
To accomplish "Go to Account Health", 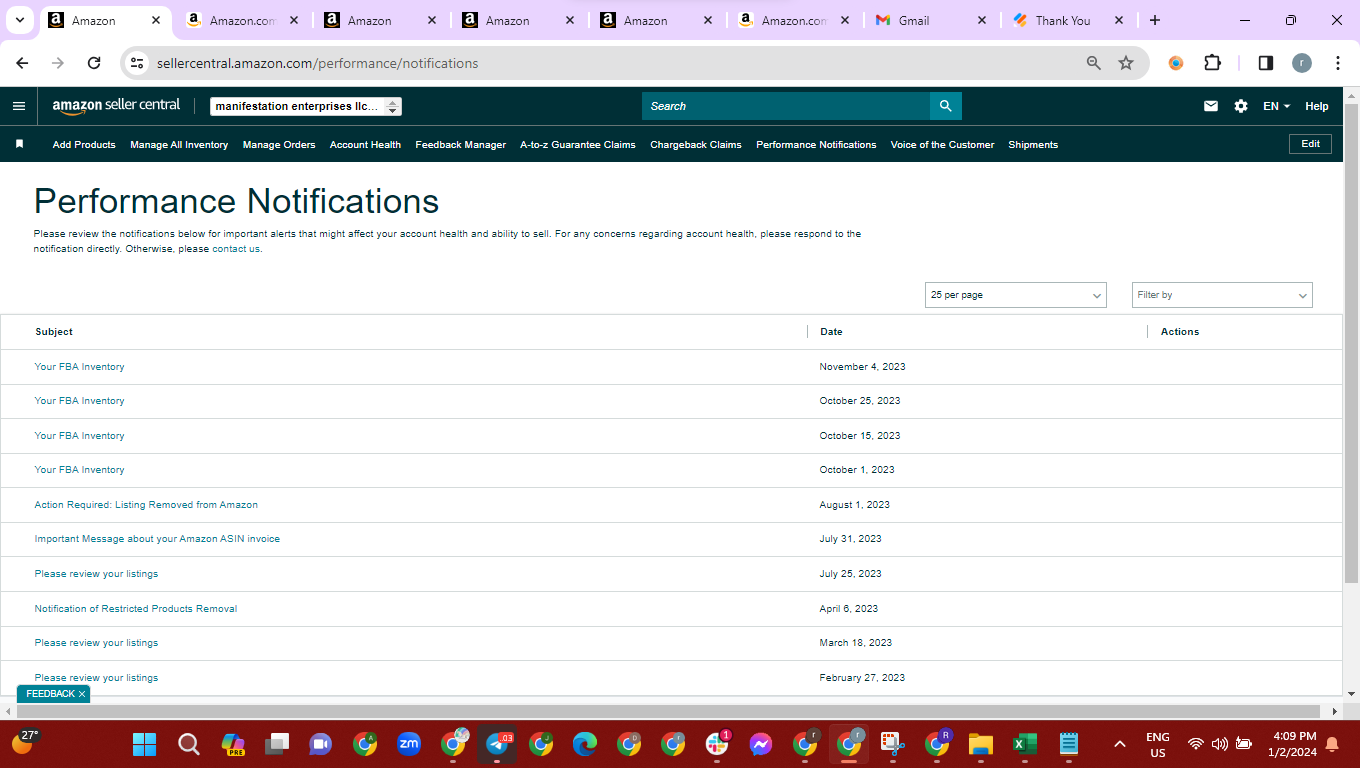I will point(365,145).
